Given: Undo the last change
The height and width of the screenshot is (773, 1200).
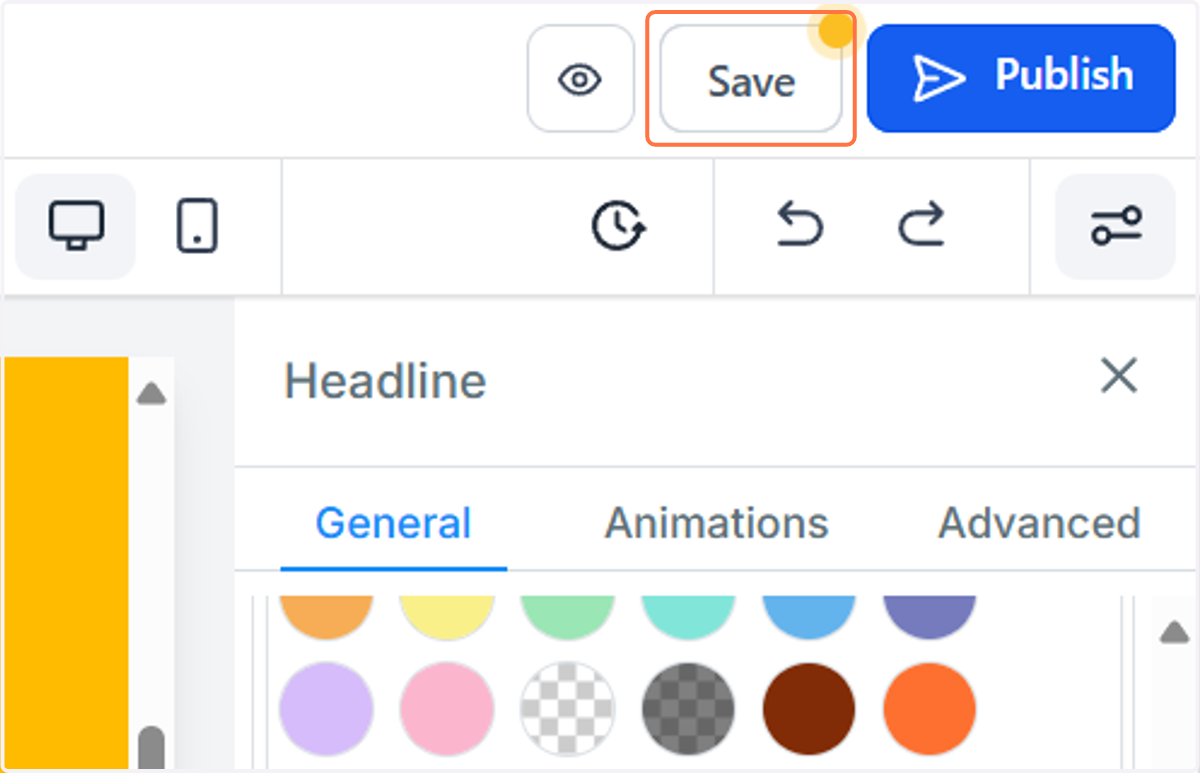Looking at the screenshot, I should [x=800, y=226].
